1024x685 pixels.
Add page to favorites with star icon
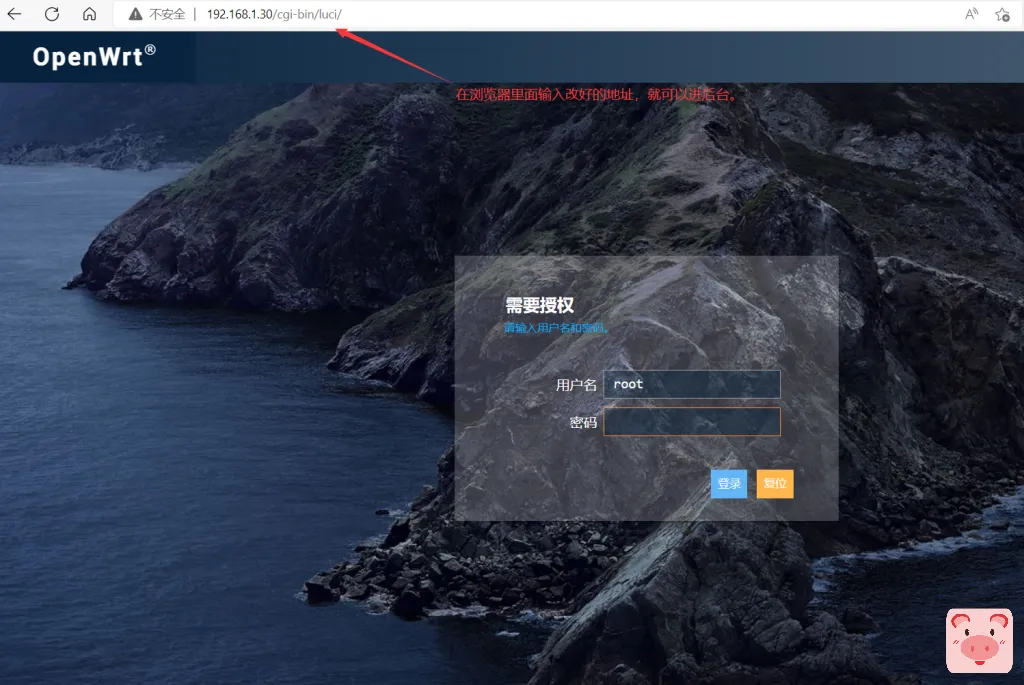click(x=1002, y=14)
